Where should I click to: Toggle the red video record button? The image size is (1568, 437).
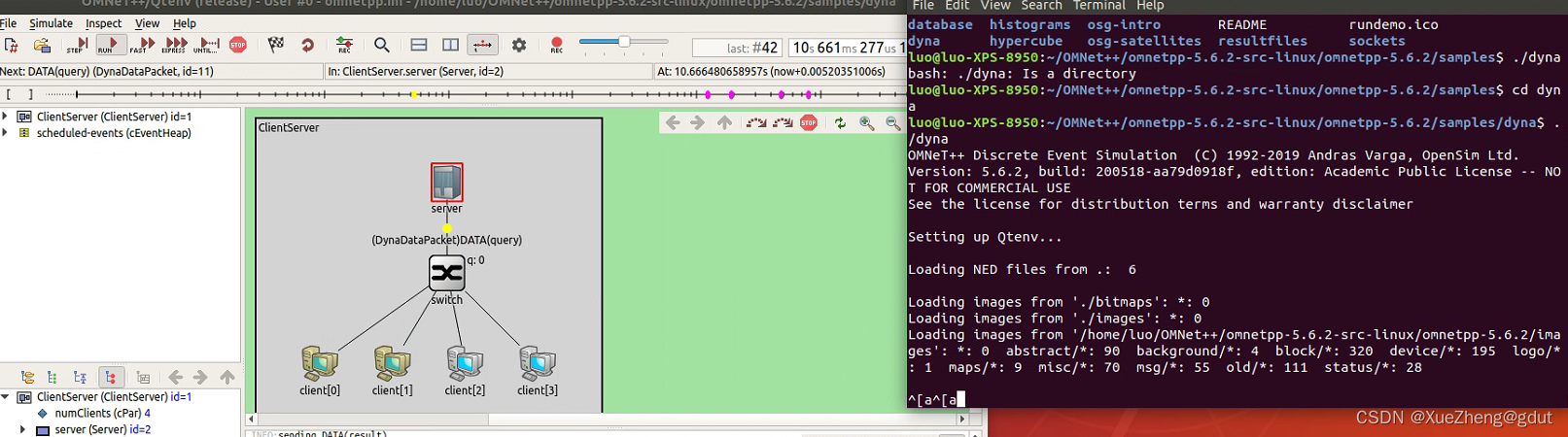[556, 45]
